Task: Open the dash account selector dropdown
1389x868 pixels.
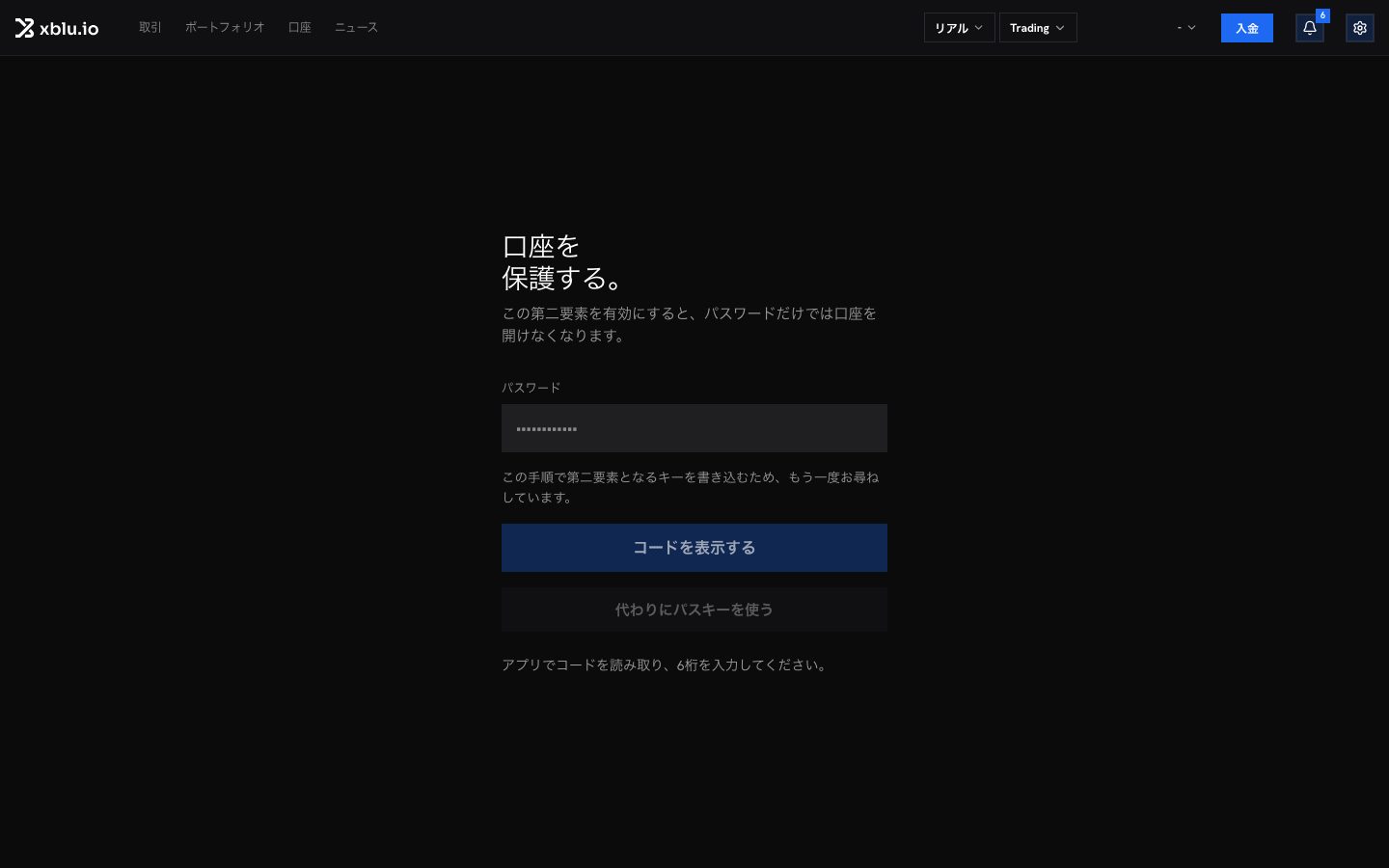Action: (1186, 28)
